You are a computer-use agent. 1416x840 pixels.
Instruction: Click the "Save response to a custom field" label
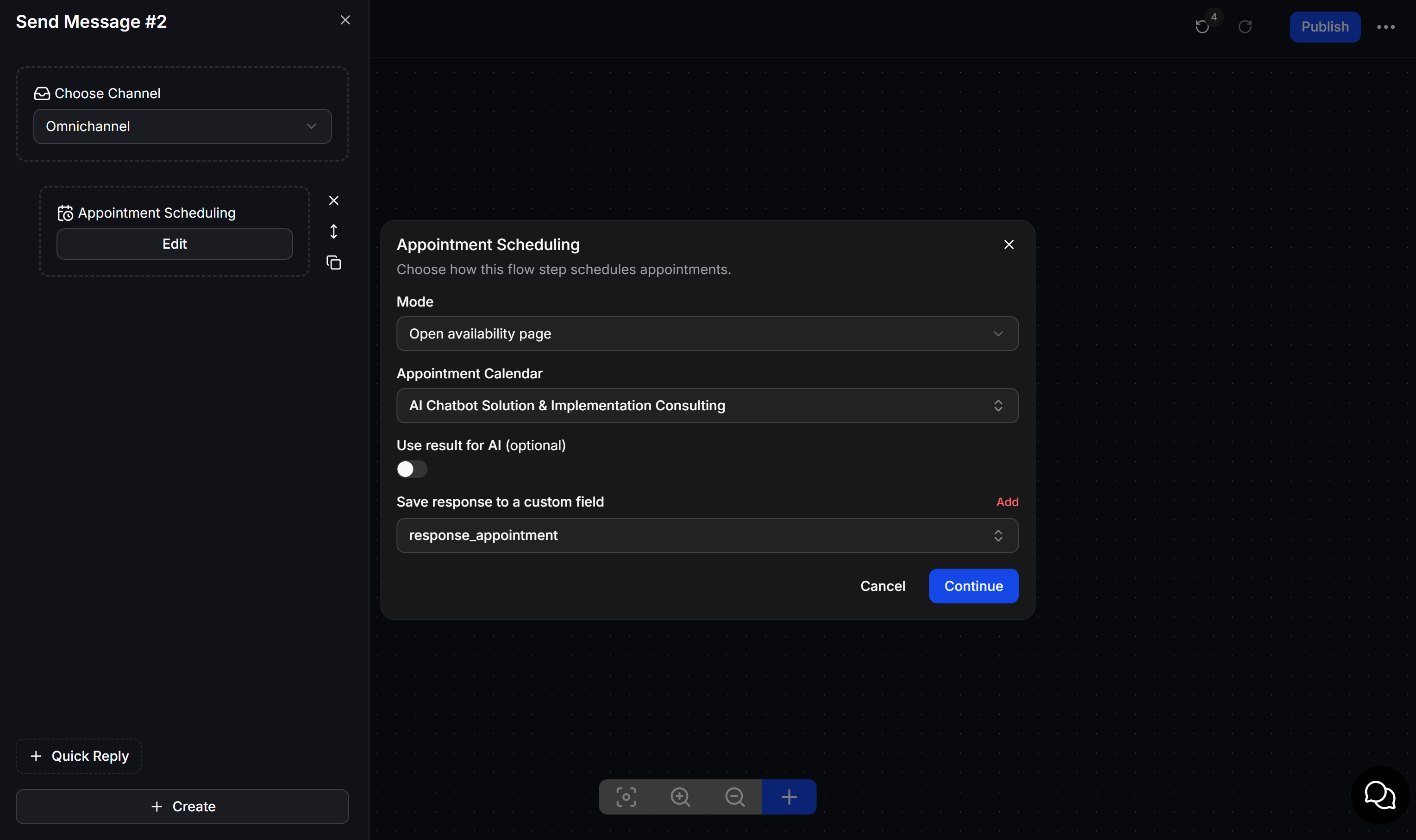(500, 502)
